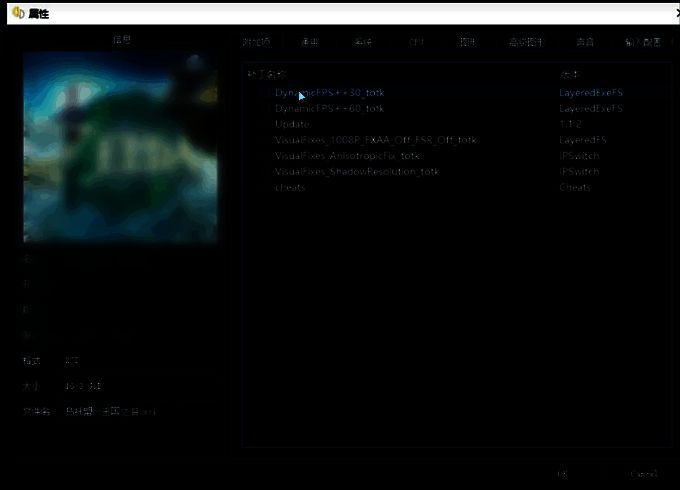Open the 输入配置 input profiles tab

pyautogui.click(x=642, y=42)
